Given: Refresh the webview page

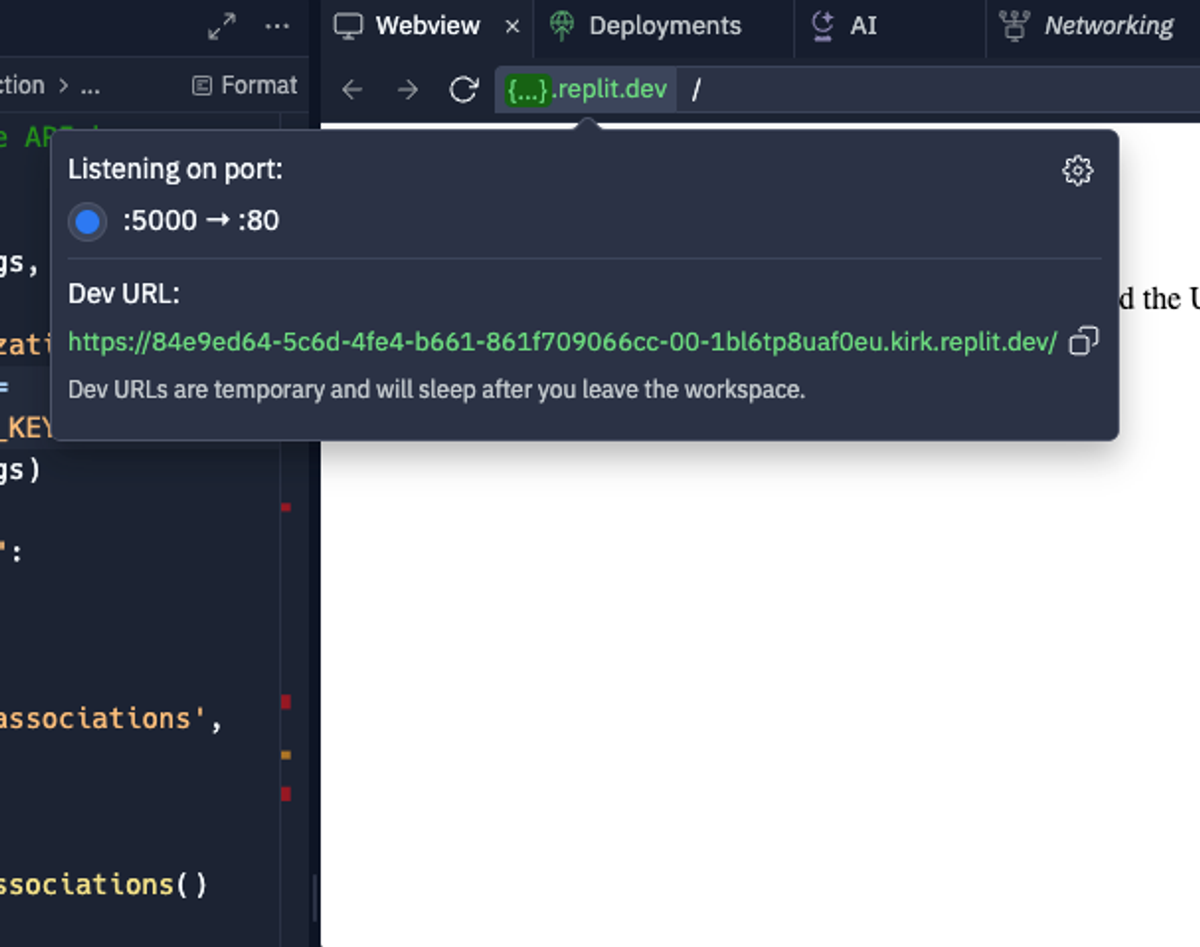Looking at the screenshot, I should point(462,89).
